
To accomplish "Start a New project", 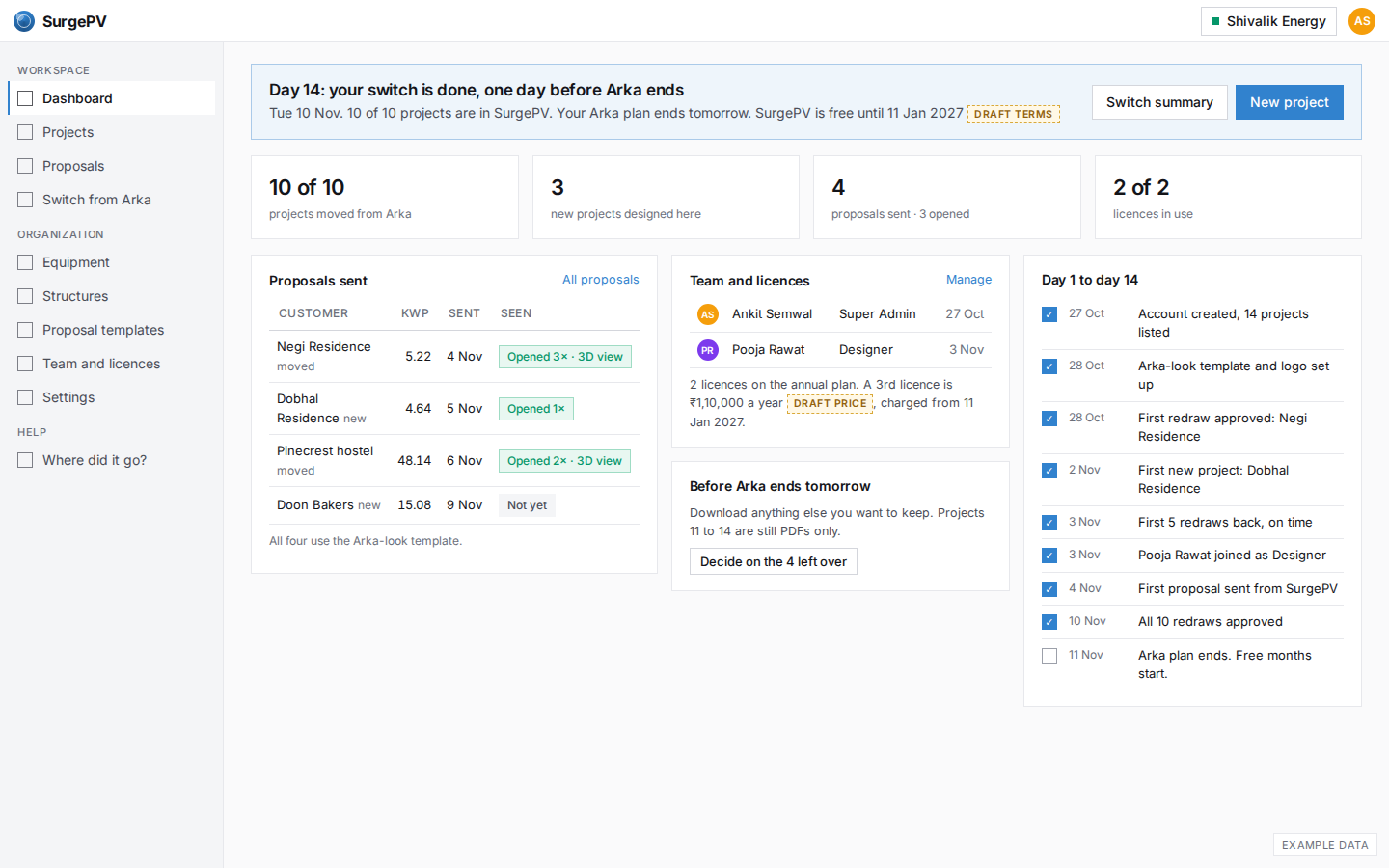I will pyautogui.click(x=1290, y=102).
